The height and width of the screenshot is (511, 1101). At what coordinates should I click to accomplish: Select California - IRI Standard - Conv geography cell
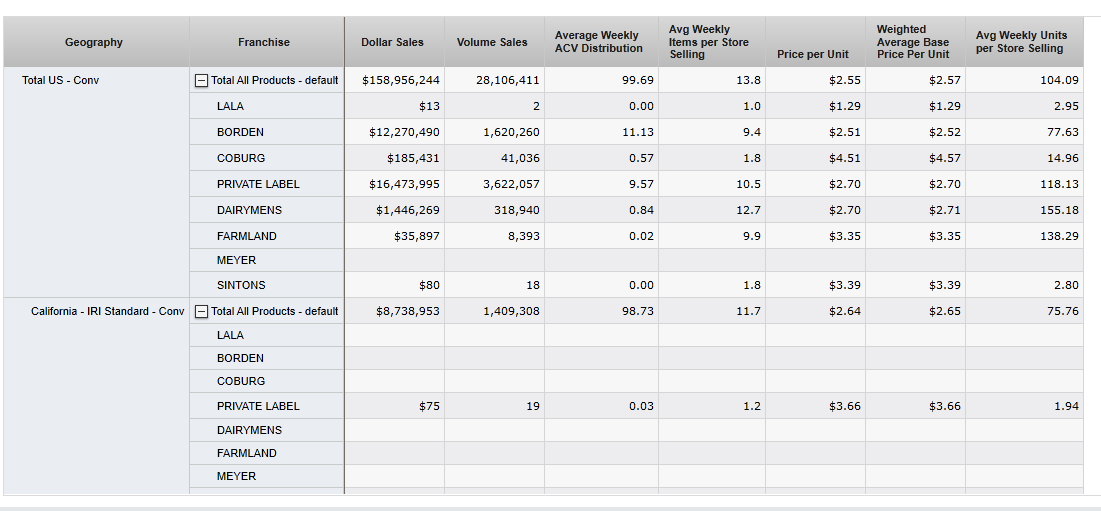(108, 311)
